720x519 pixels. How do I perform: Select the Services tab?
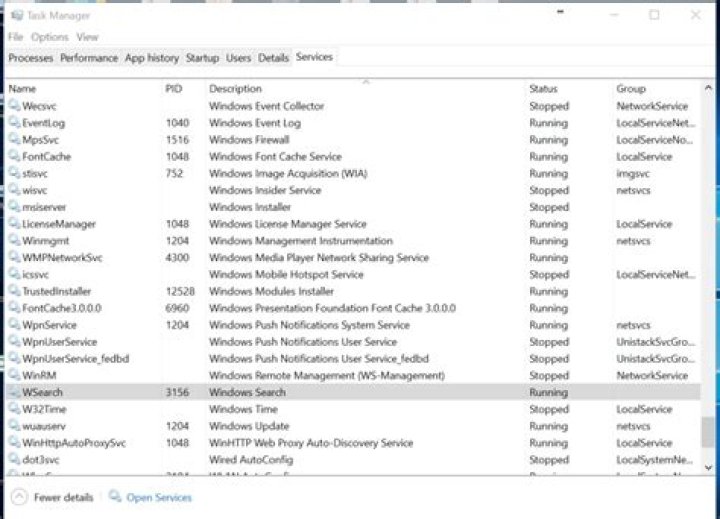pyautogui.click(x=314, y=57)
